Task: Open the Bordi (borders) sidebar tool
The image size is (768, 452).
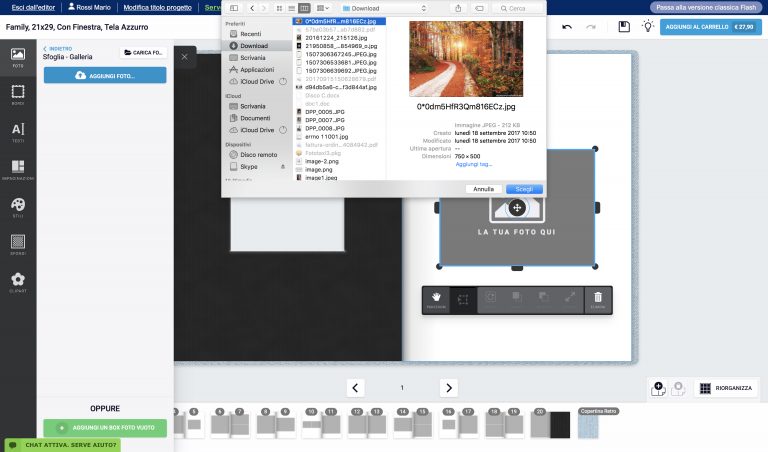Action: pos(18,95)
